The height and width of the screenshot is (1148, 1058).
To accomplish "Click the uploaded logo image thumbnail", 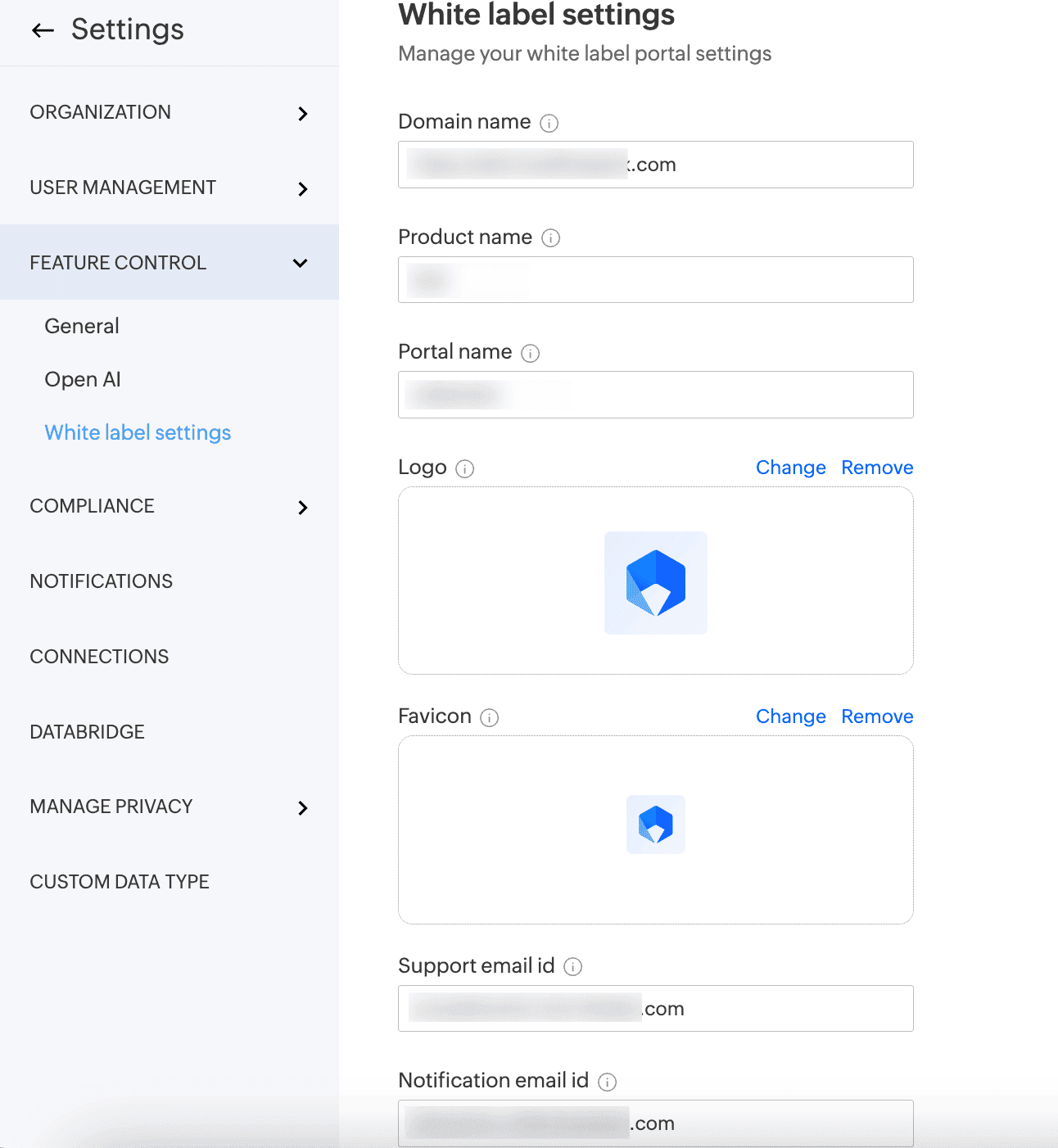I will click(x=655, y=582).
